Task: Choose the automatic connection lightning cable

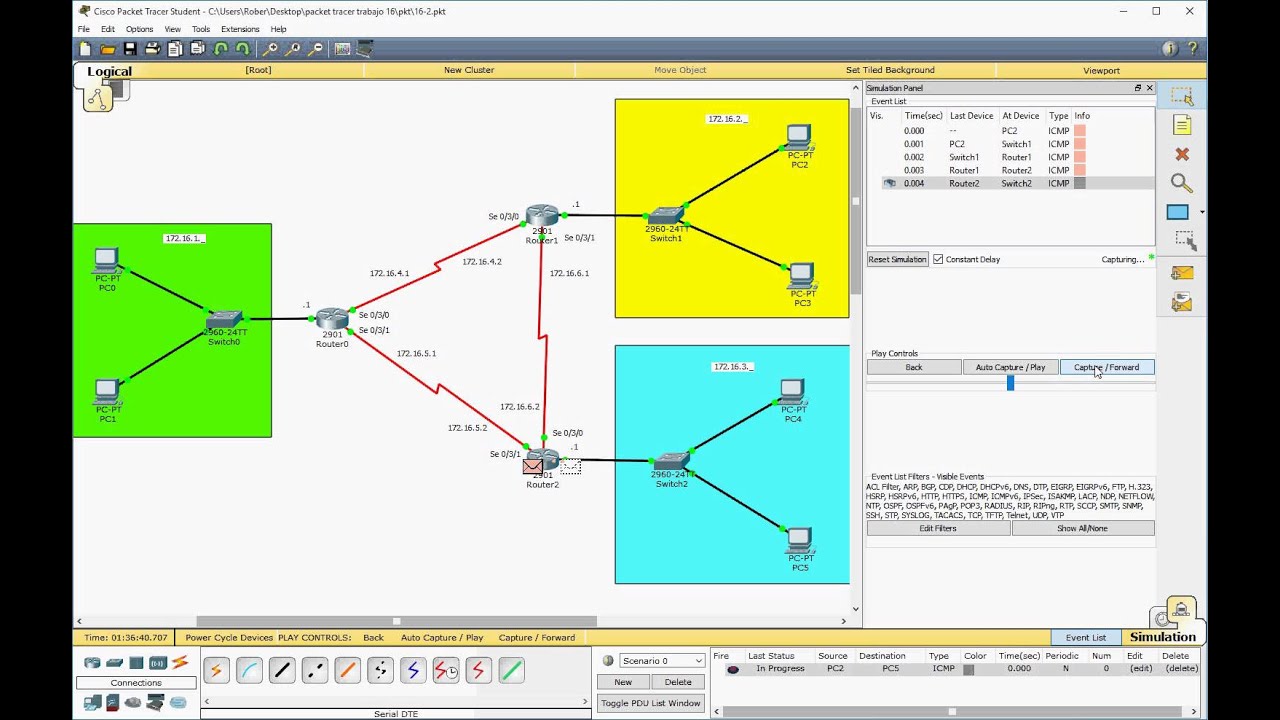Action: pyautogui.click(x=215, y=671)
